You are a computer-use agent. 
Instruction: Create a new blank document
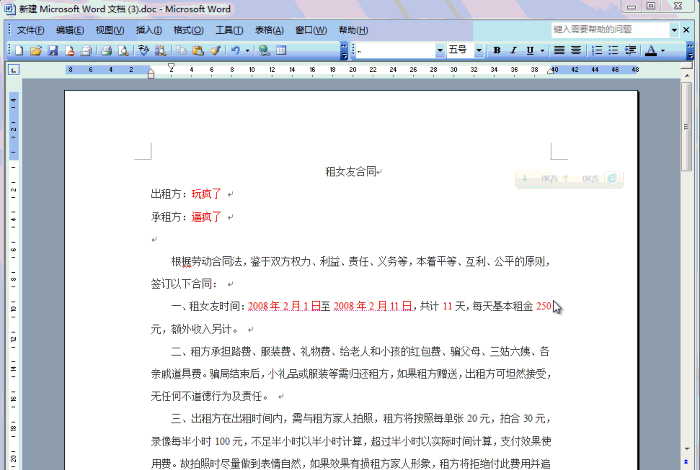(x=19, y=50)
